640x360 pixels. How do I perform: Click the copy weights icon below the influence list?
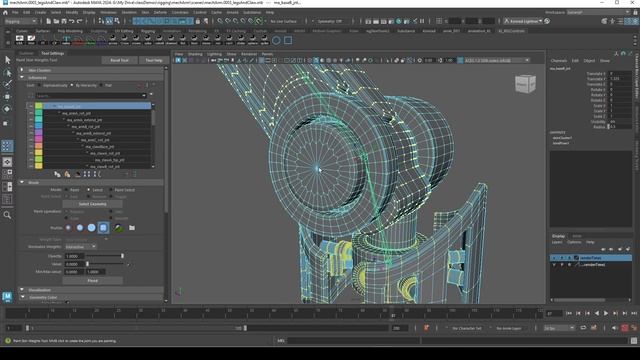(57, 174)
